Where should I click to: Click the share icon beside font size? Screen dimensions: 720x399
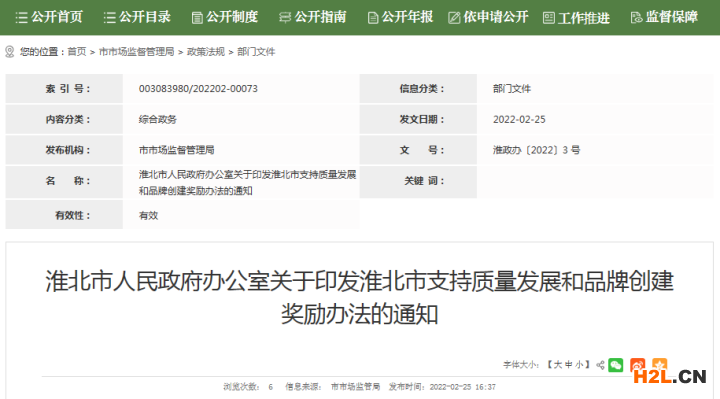(600, 365)
